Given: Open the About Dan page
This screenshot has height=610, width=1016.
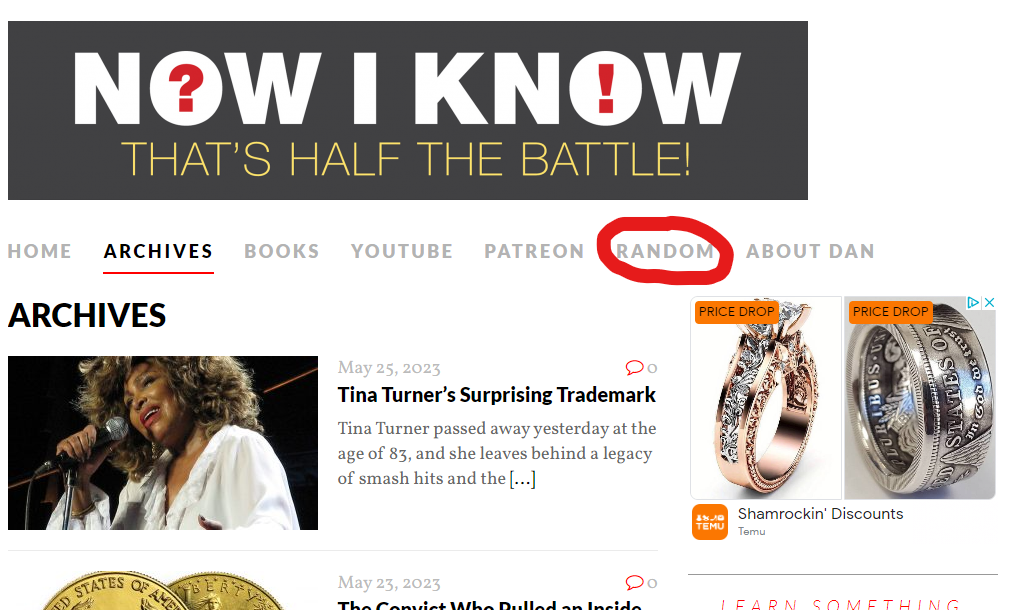Looking at the screenshot, I should pos(810,252).
